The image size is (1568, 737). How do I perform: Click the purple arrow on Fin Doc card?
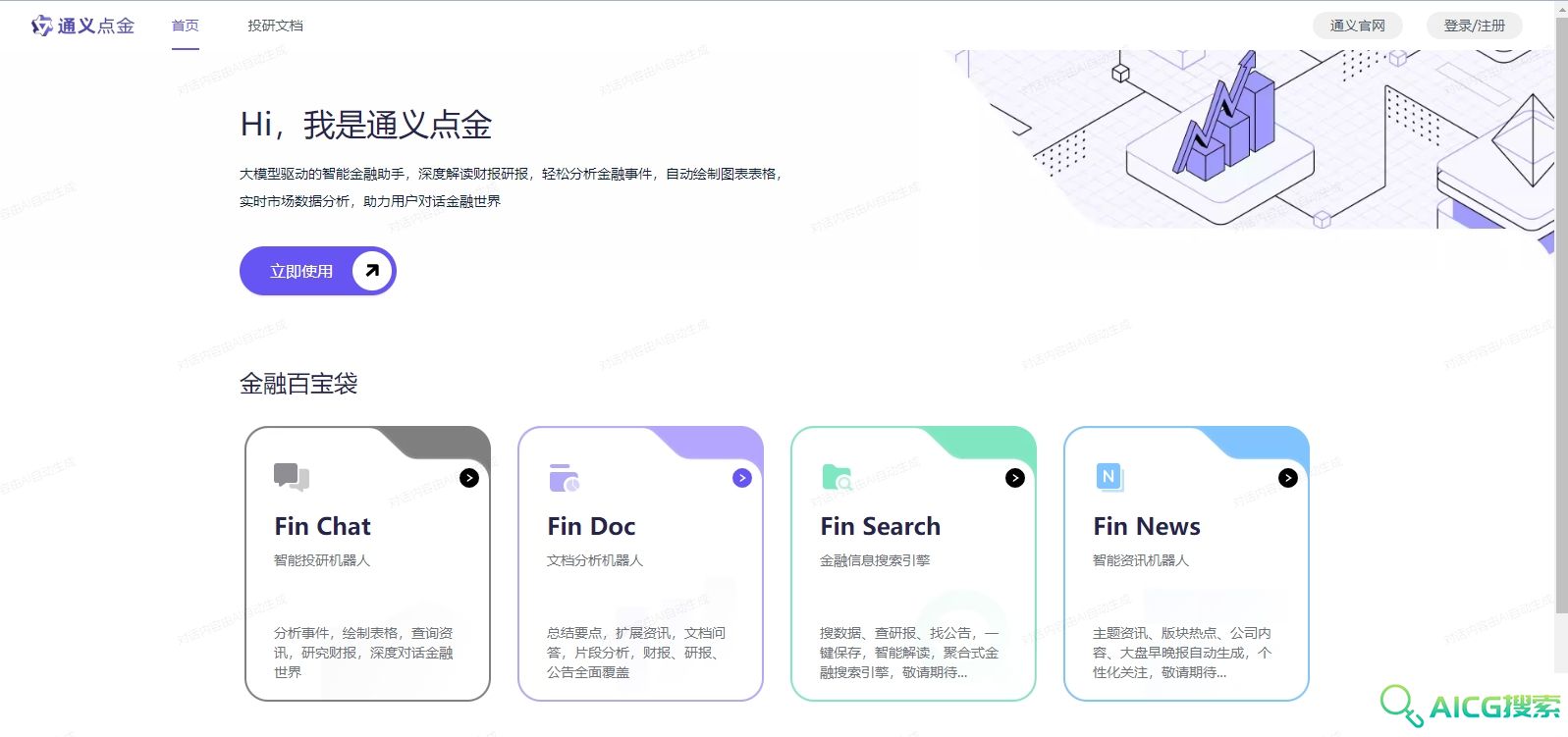coord(742,478)
